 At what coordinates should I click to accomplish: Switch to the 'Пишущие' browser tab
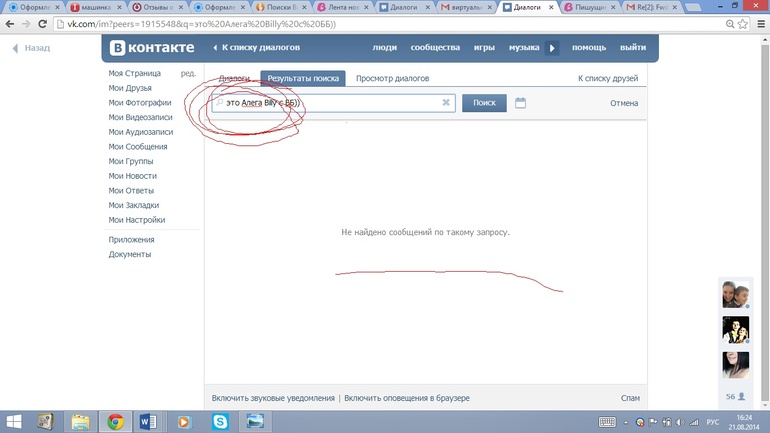590,7
